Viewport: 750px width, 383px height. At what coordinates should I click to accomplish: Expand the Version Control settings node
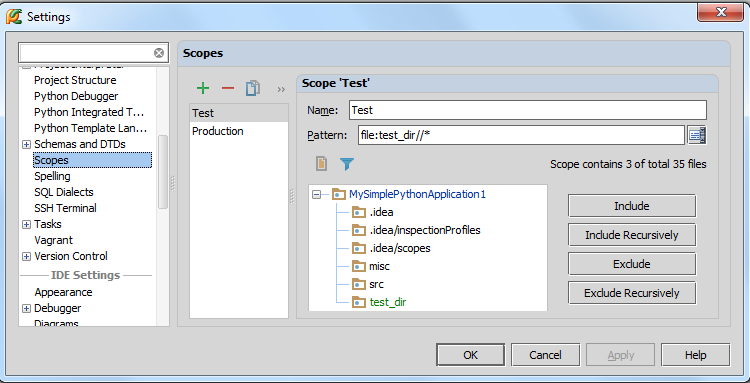coord(26,257)
